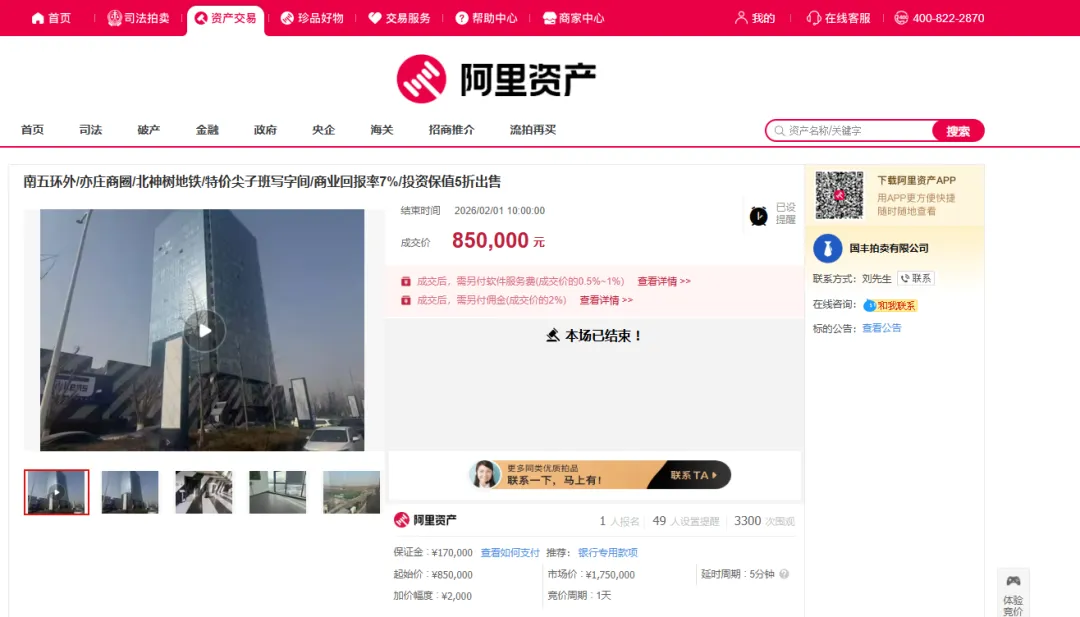Click the 3300 次围观 view count
Viewport: 1080px width, 617px height.
pos(764,521)
